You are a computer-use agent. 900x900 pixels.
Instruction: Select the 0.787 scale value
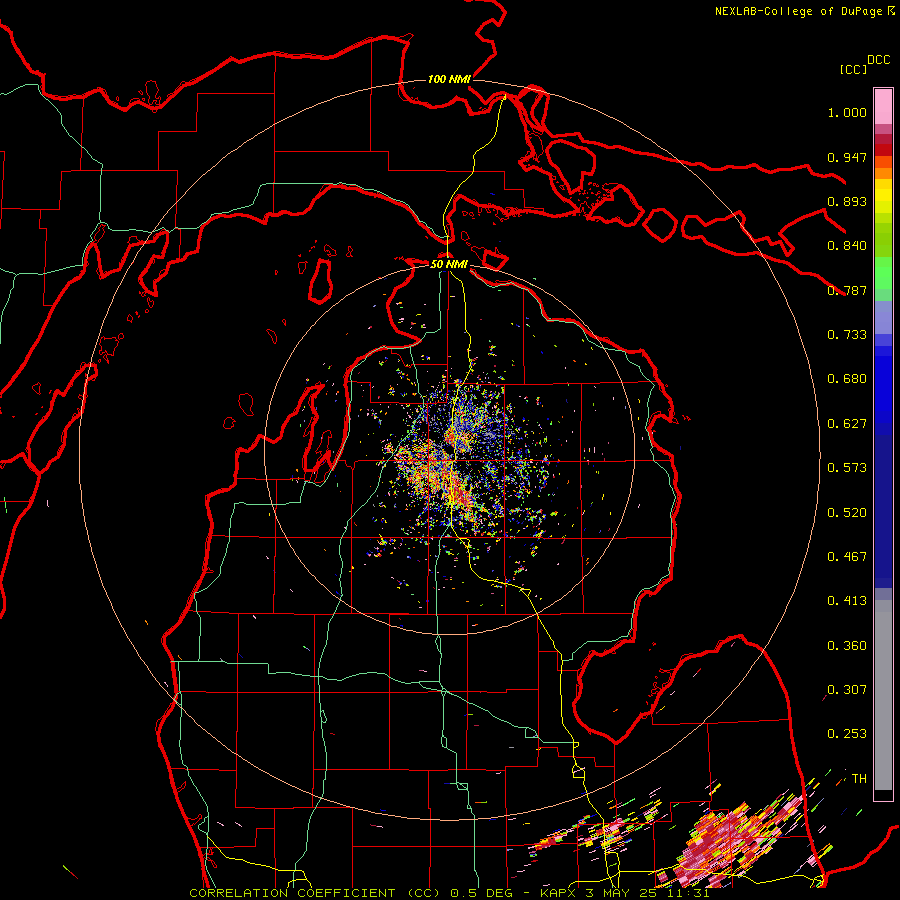pos(847,290)
